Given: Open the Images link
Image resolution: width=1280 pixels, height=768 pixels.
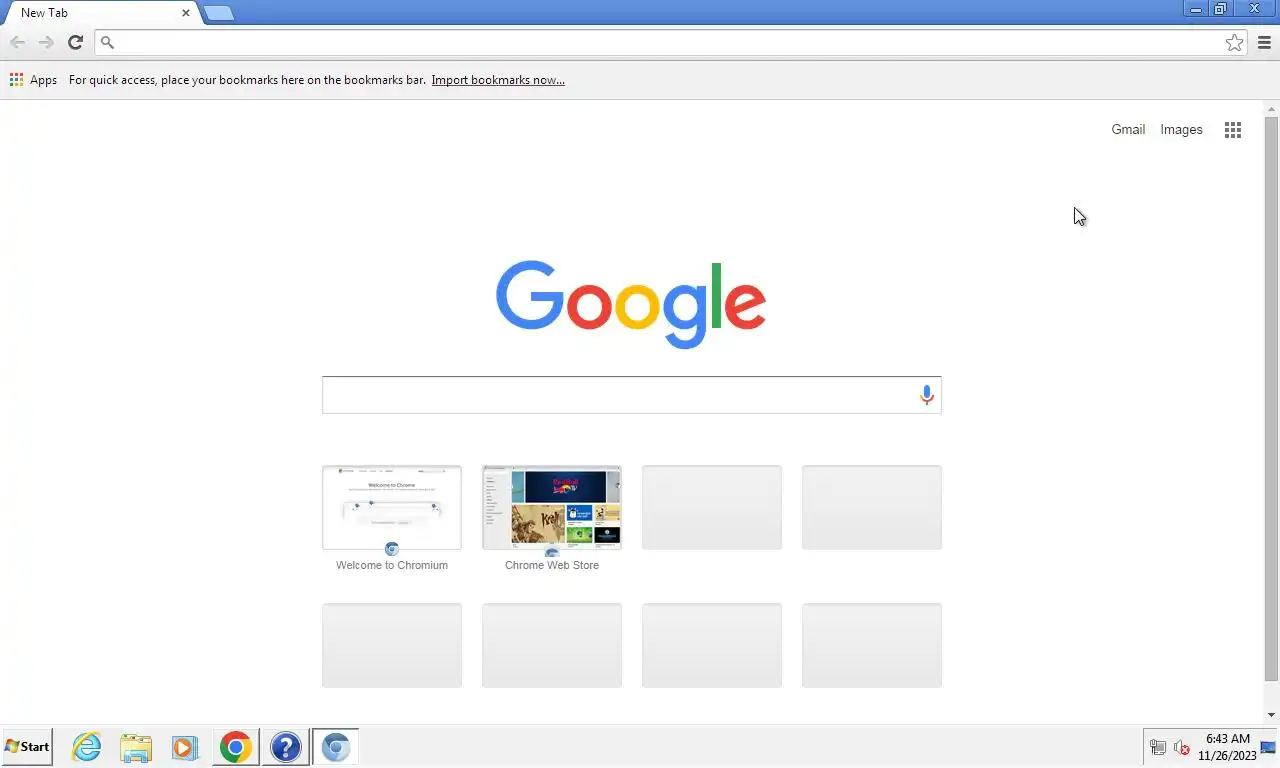Looking at the screenshot, I should [x=1181, y=129].
